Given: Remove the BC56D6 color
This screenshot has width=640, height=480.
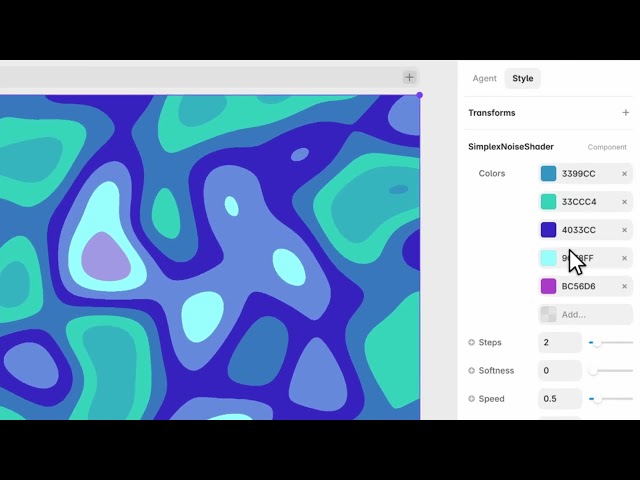Looking at the screenshot, I should click(624, 287).
